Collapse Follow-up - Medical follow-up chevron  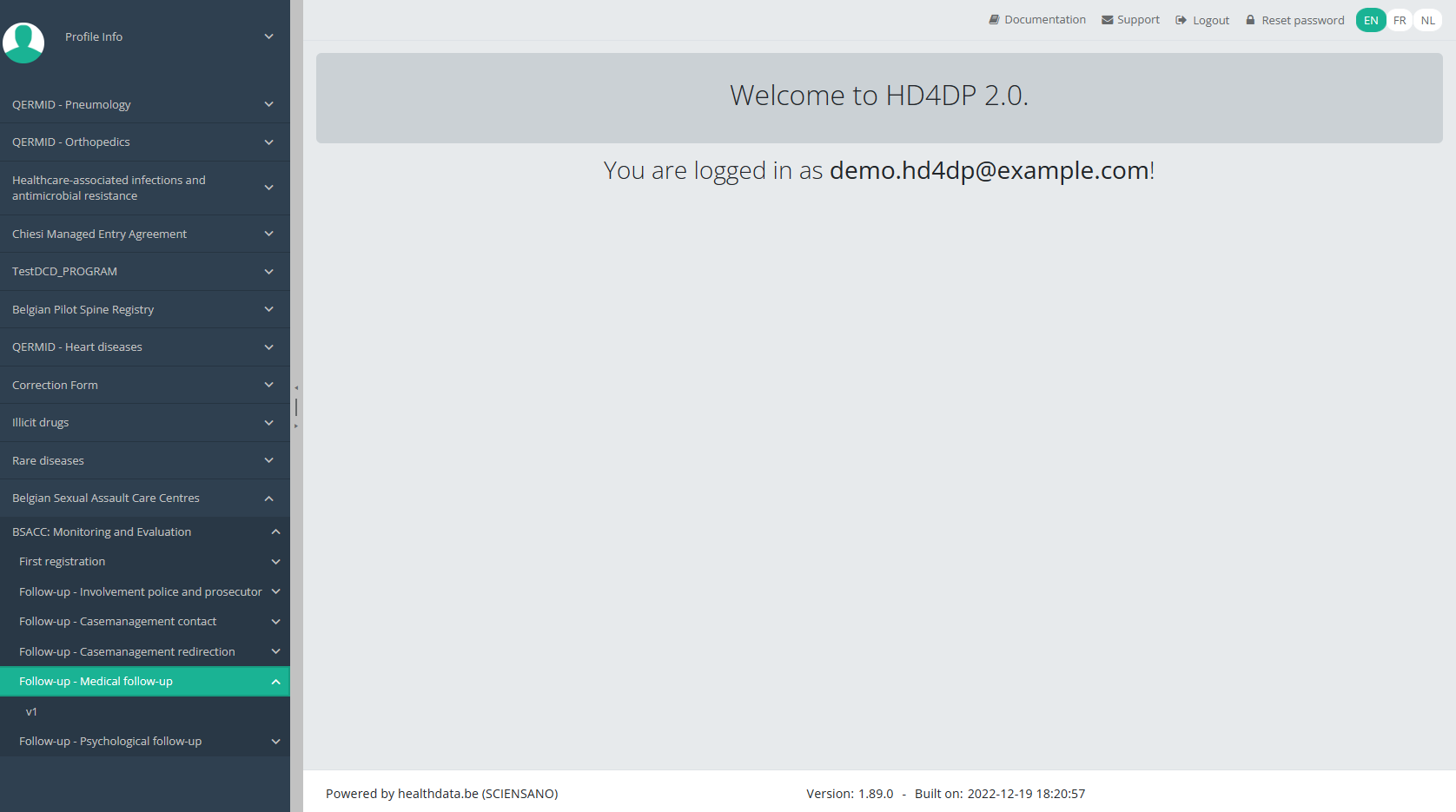coord(275,682)
